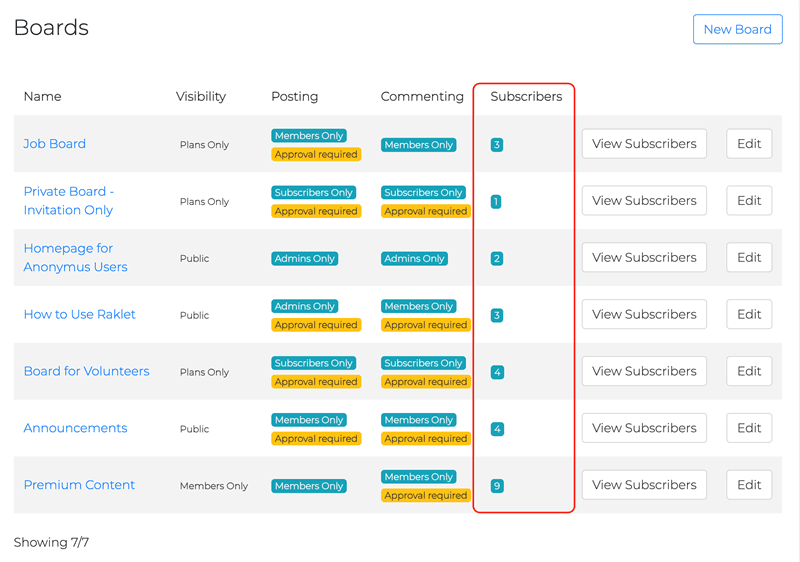Open the Board for Volunteers link
Image resolution: width=800 pixels, height=562 pixels.
[x=86, y=371]
